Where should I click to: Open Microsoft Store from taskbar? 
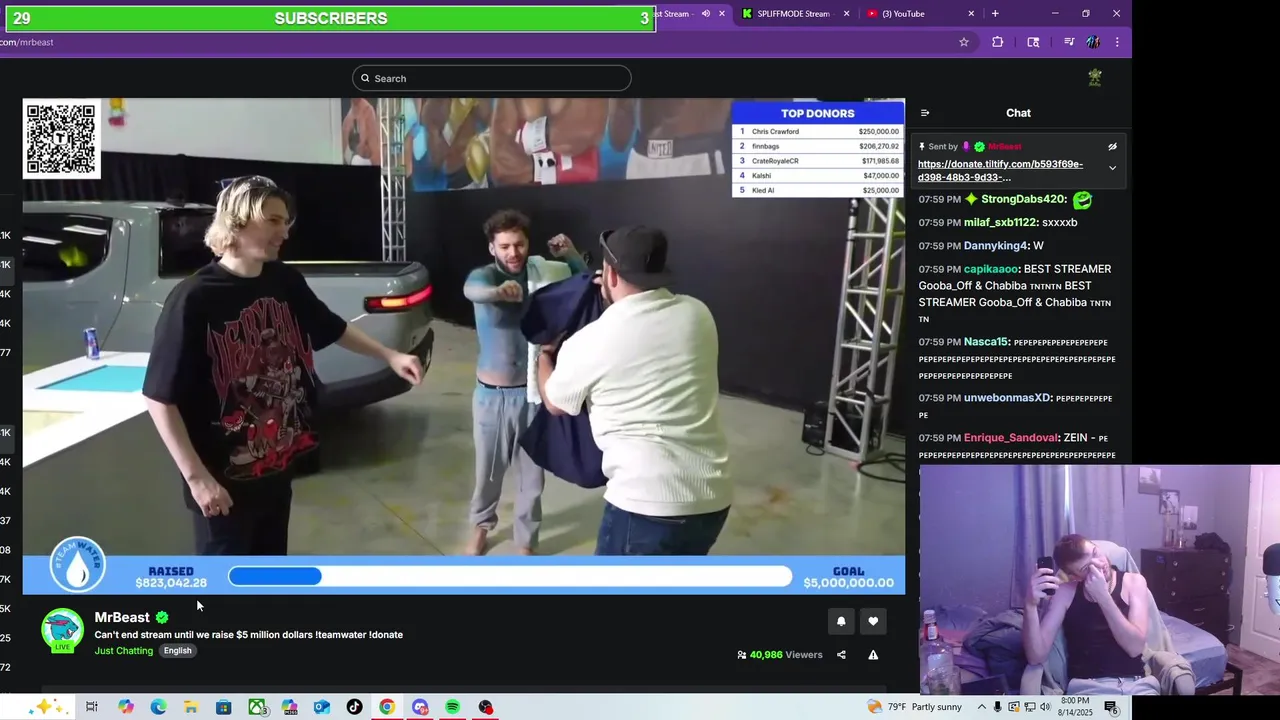[x=224, y=707]
